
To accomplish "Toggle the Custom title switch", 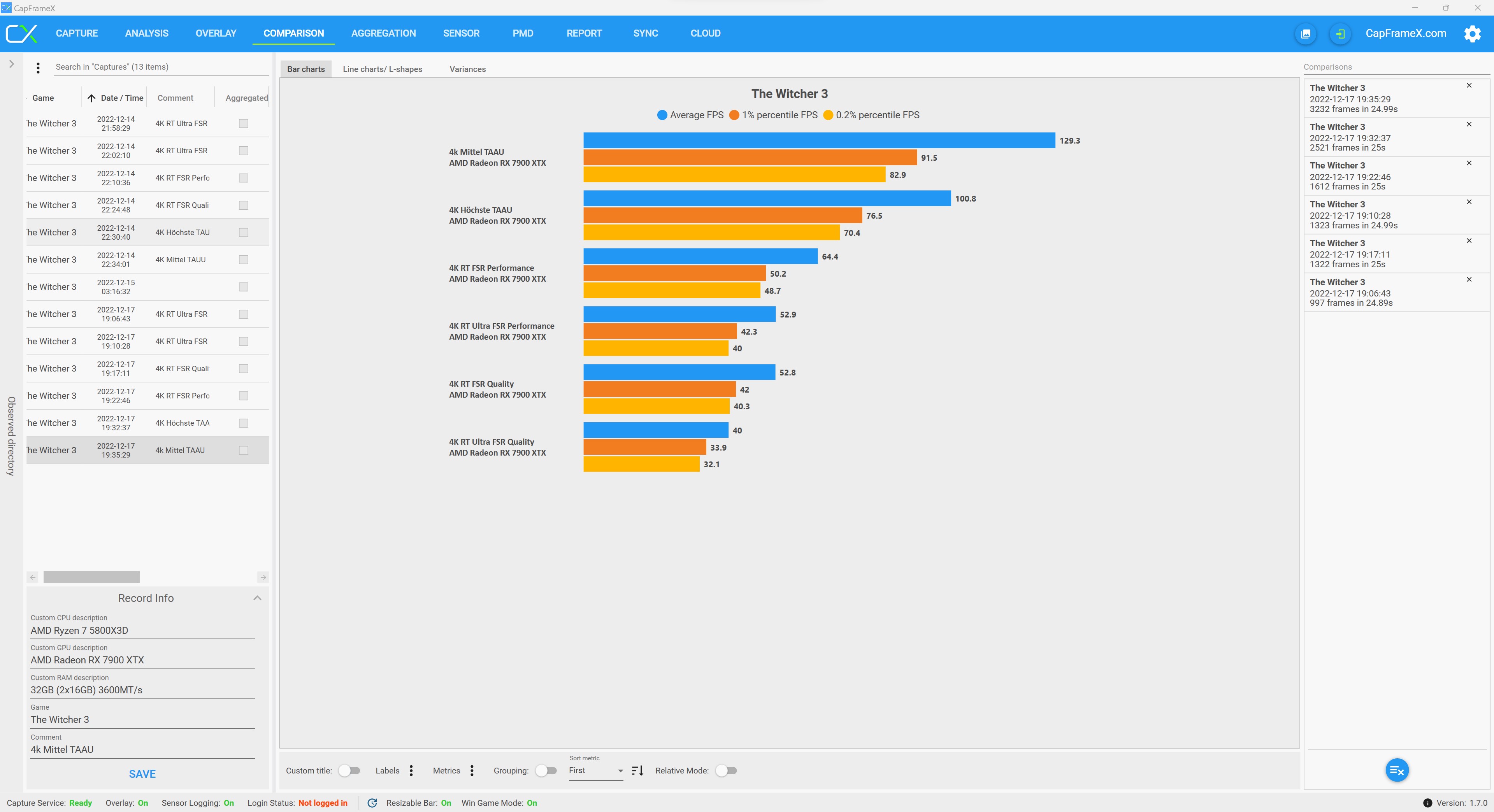I will (x=349, y=770).
